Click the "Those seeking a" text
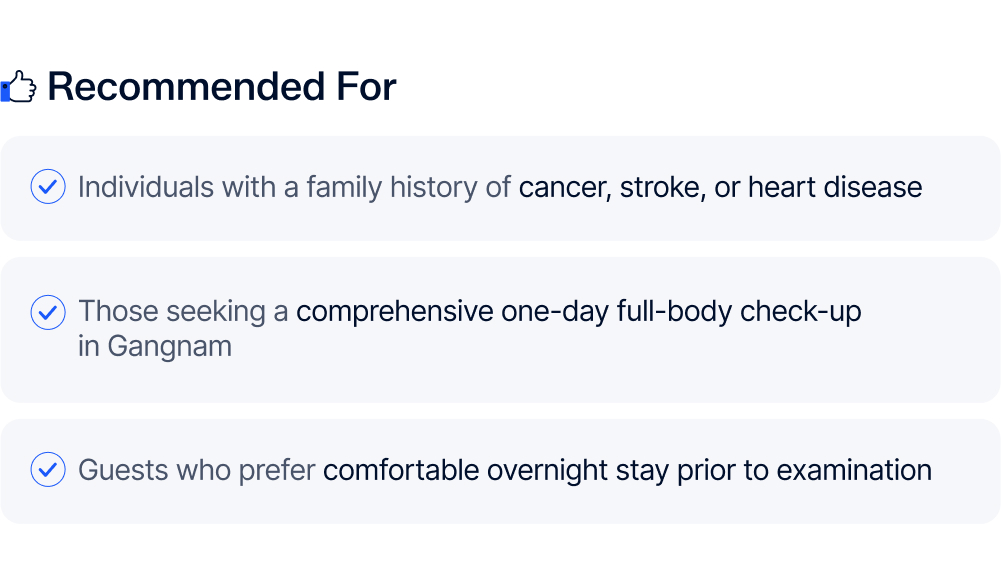 tap(183, 312)
